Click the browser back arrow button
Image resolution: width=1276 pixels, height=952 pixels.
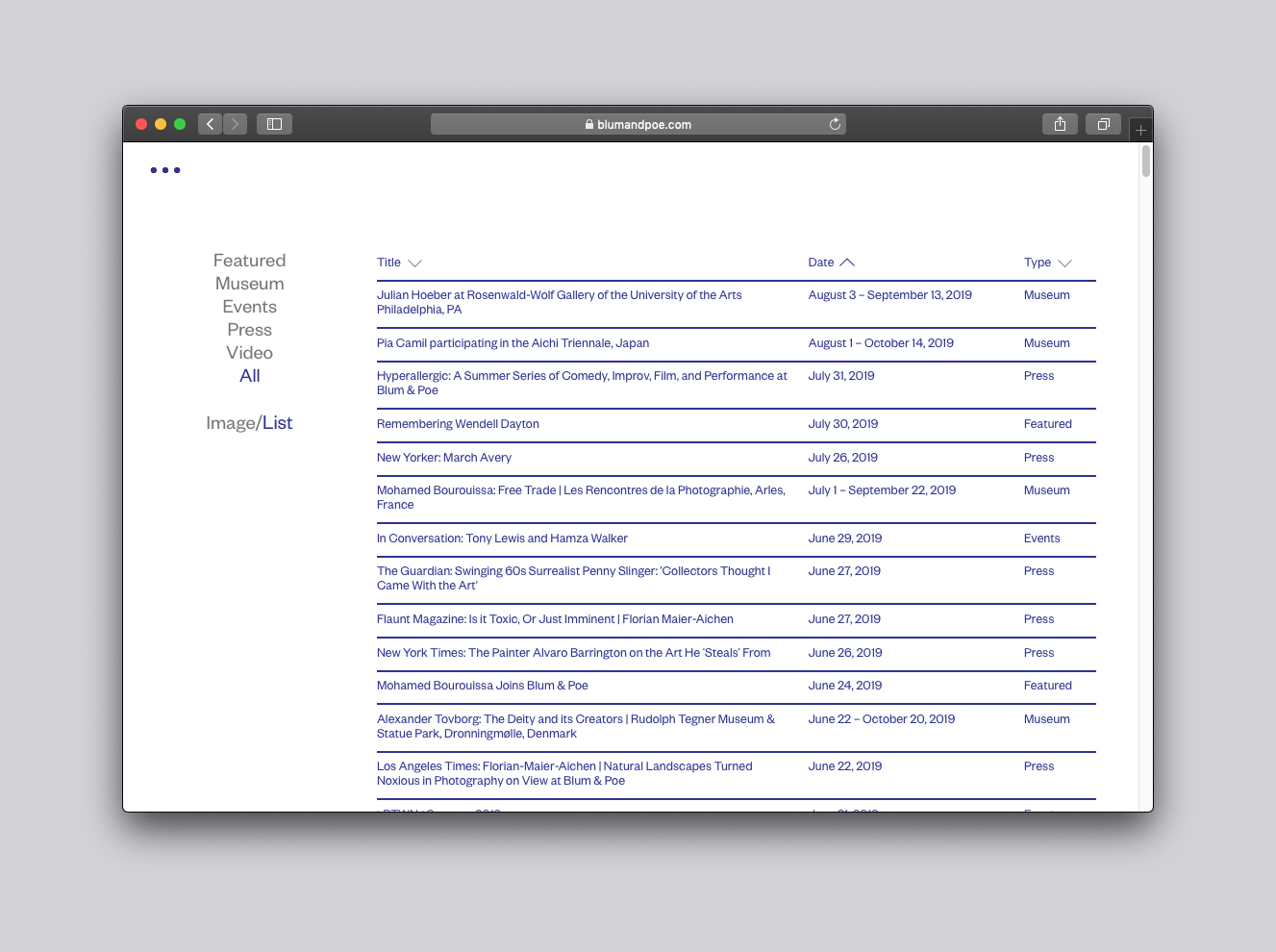click(x=210, y=124)
